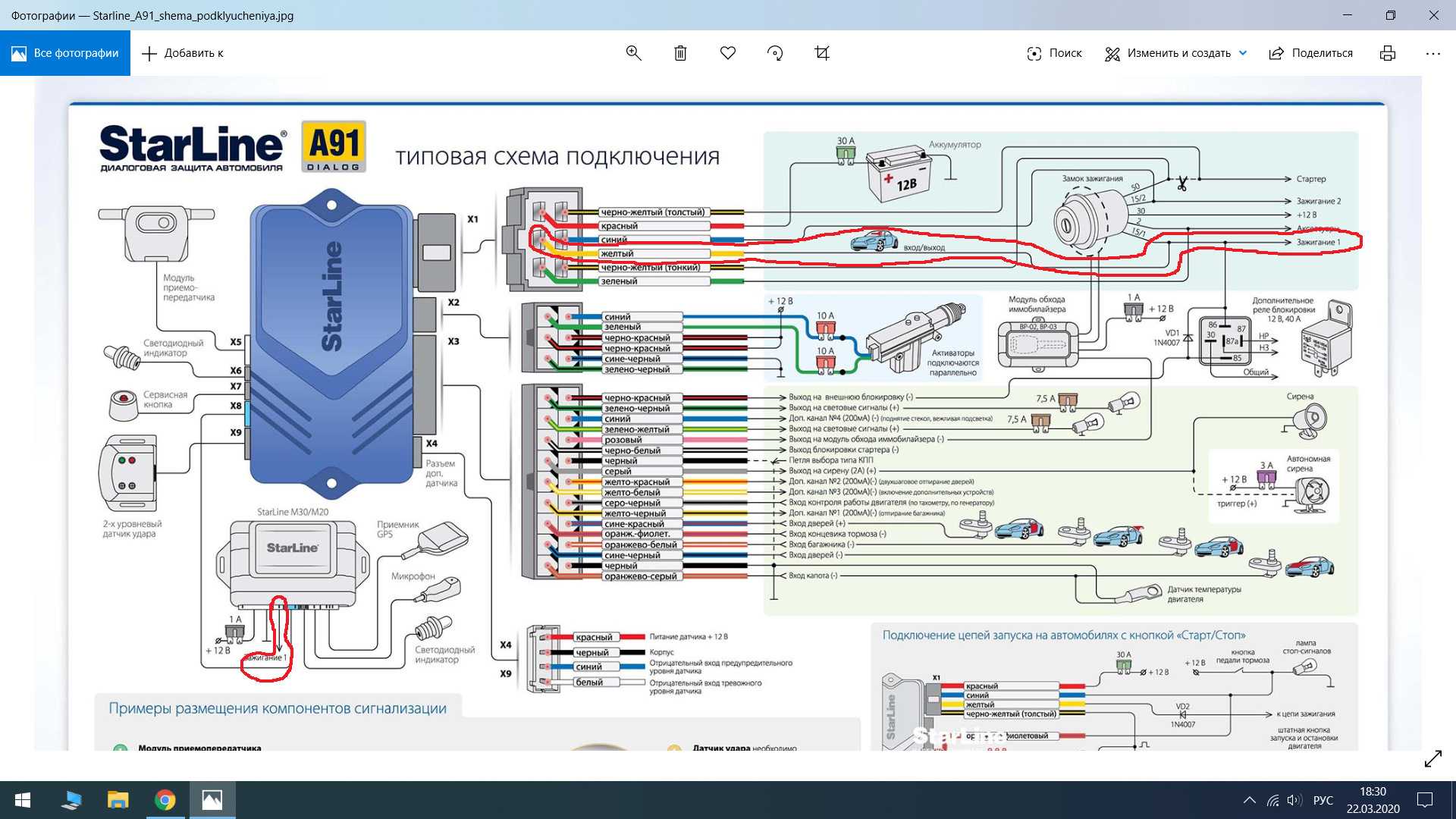Click the Search (Поиск) button
Screen dimensions: 1456x819
[x=1054, y=53]
